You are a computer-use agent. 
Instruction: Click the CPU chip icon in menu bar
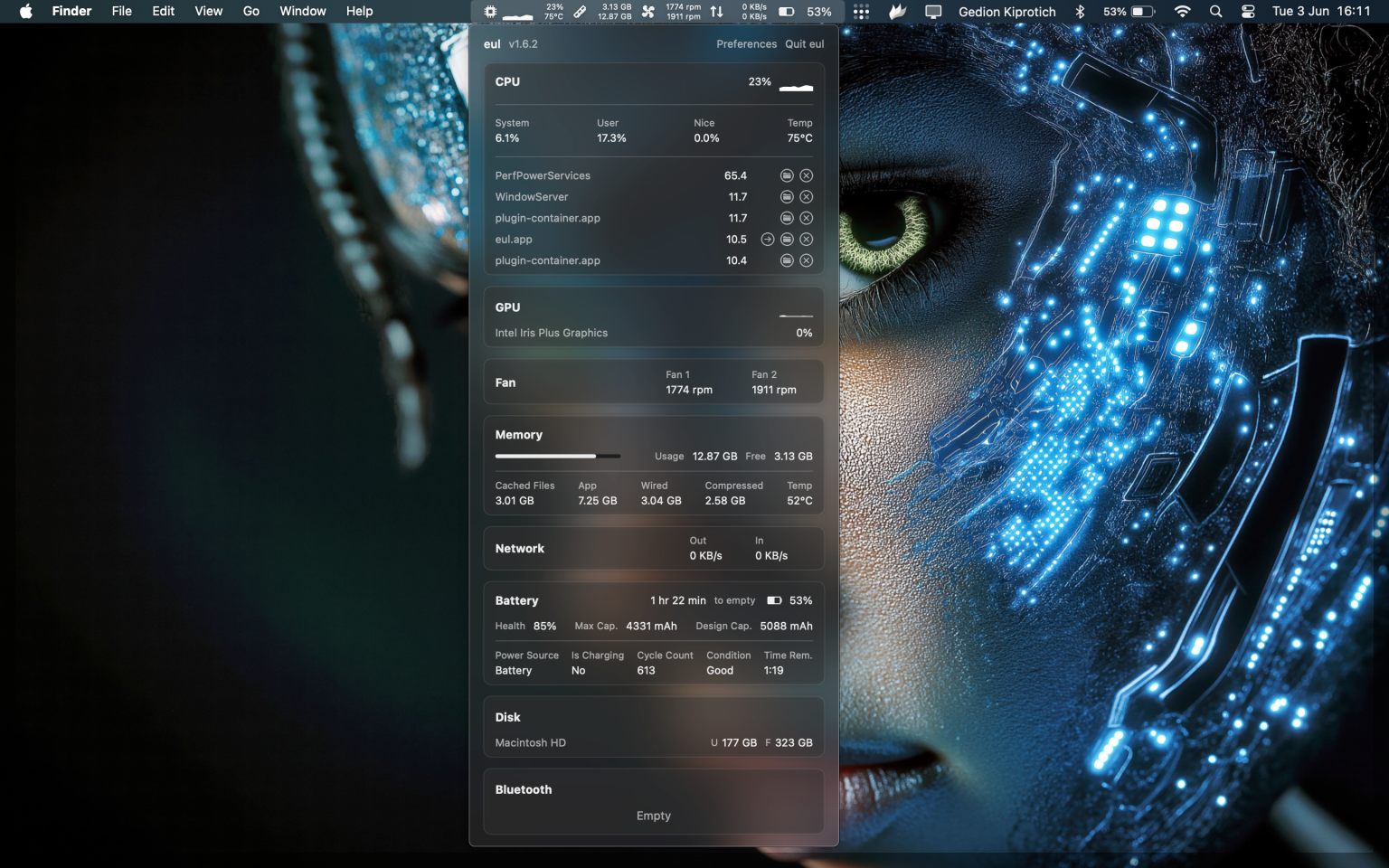(x=489, y=12)
